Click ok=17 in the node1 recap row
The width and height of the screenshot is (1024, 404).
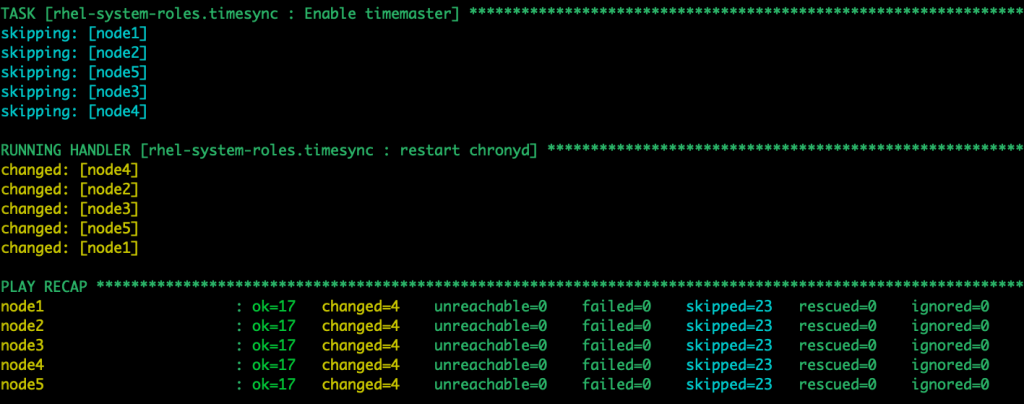coord(274,306)
